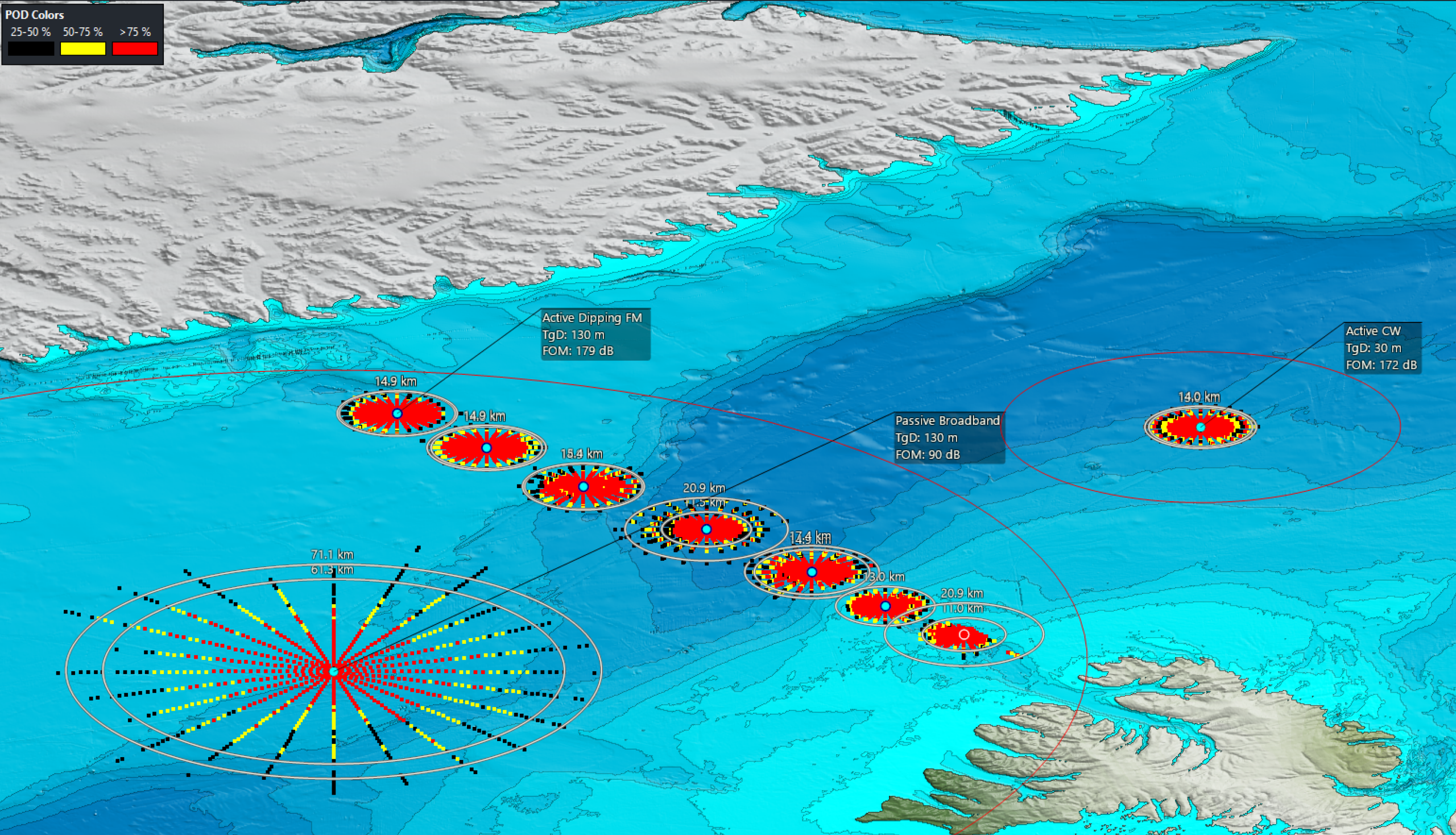Click the red >75 % POD color swatch
The image size is (1456, 835).
(x=135, y=49)
